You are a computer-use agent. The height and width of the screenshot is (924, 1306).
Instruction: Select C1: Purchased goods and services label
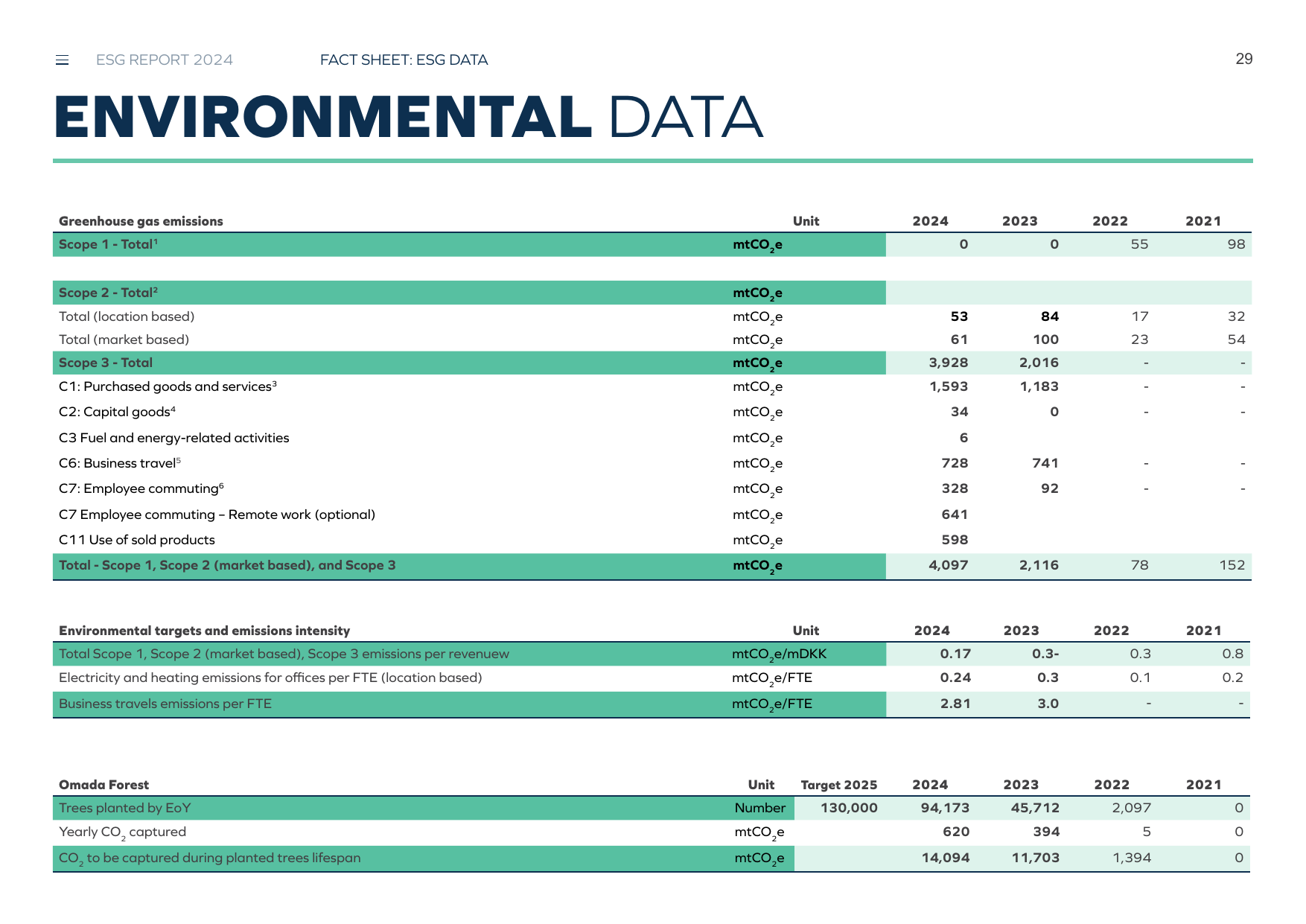click(168, 386)
